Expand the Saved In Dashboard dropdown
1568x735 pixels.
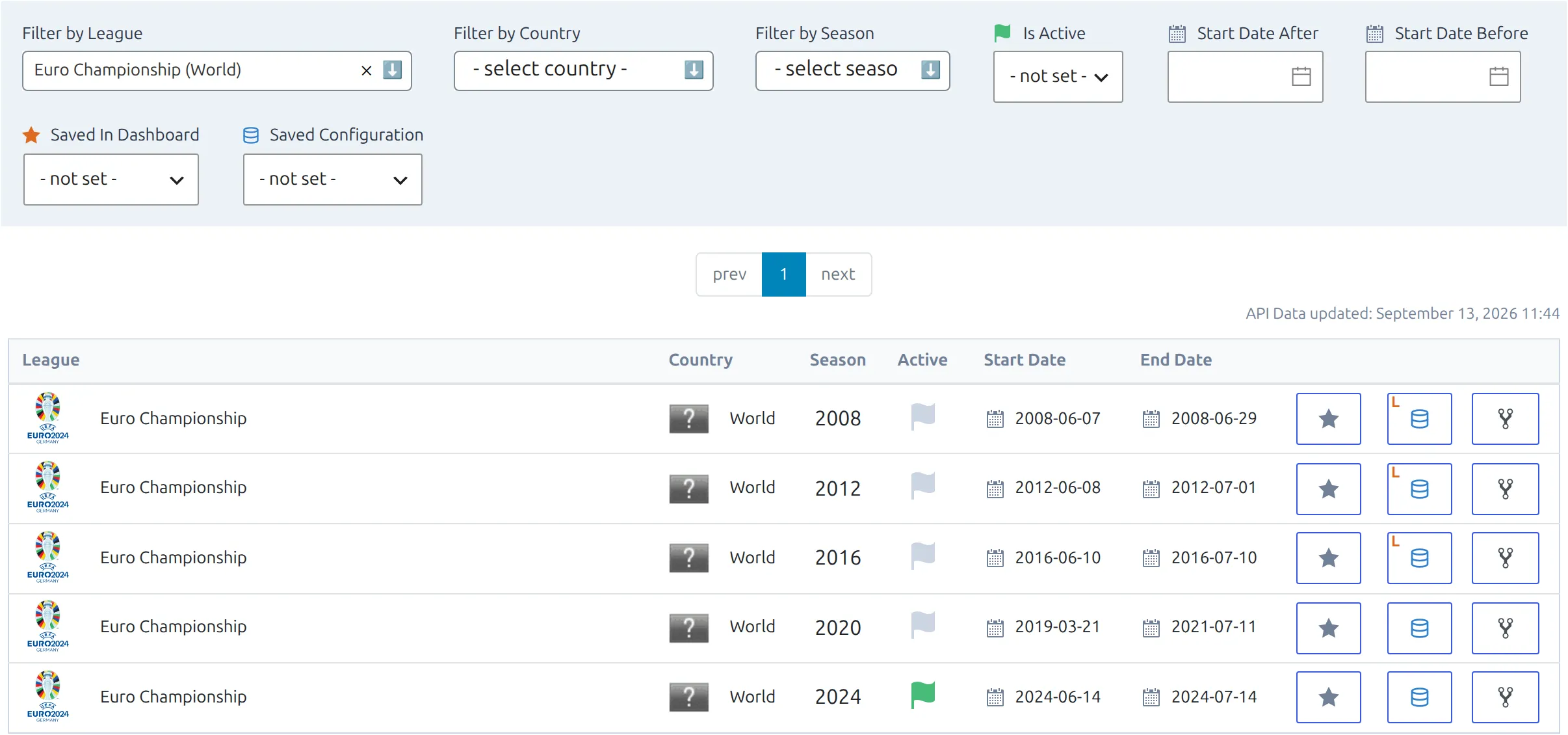[111, 180]
